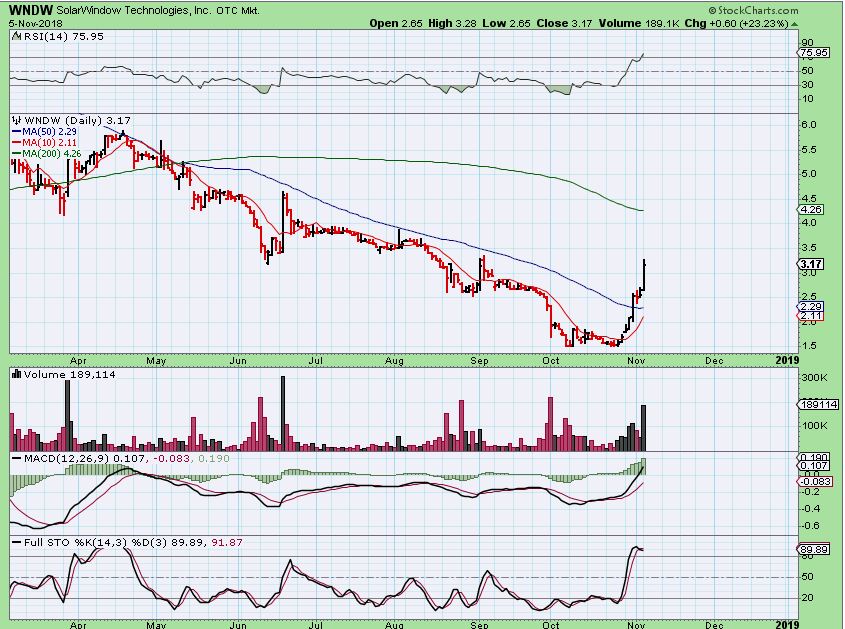Screen dimensions: 845x629
Task: Click the -0.4 label on the MACD axis
Action: pyautogui.click(x=811, y=508)
